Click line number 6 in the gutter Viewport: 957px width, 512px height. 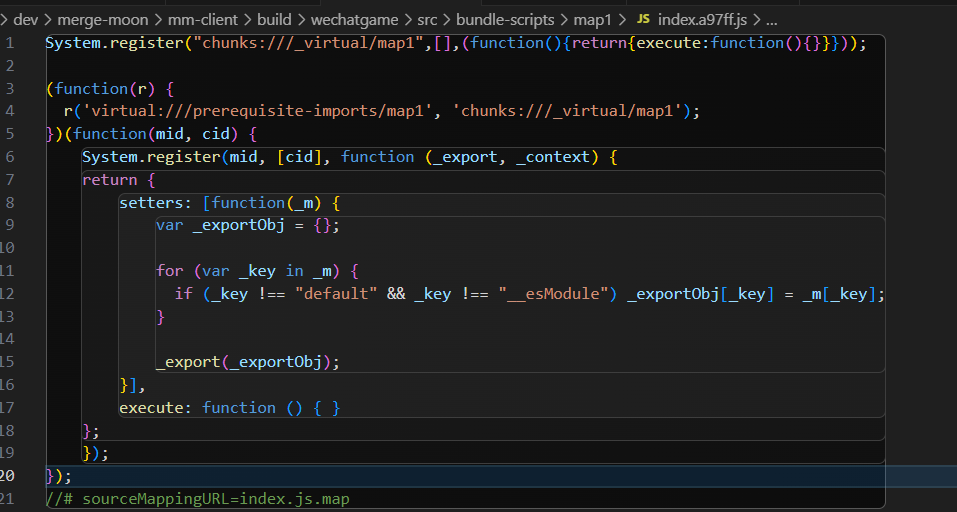pos(9,157)
